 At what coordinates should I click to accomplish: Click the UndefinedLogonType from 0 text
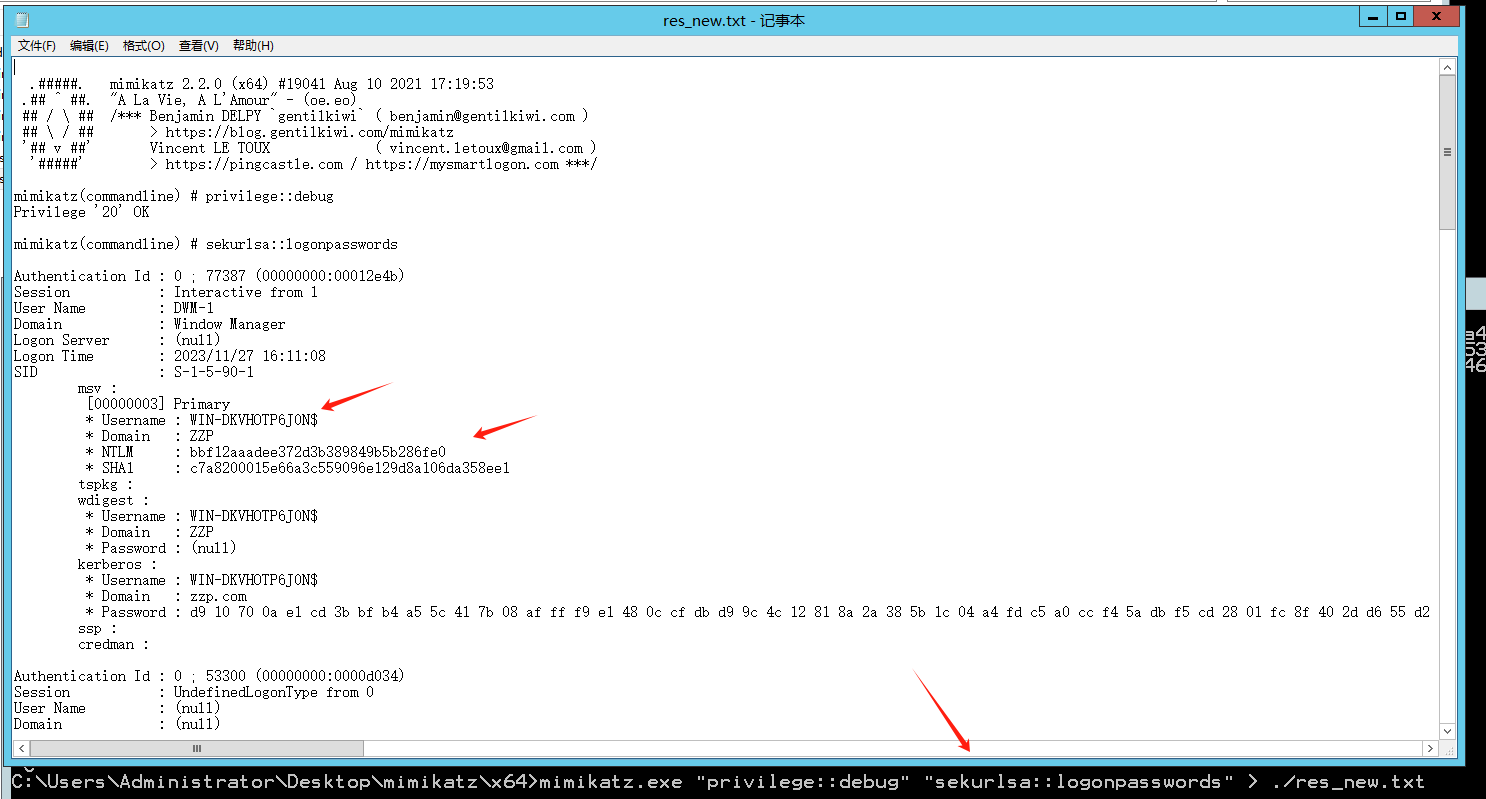[x=274, y=692]
